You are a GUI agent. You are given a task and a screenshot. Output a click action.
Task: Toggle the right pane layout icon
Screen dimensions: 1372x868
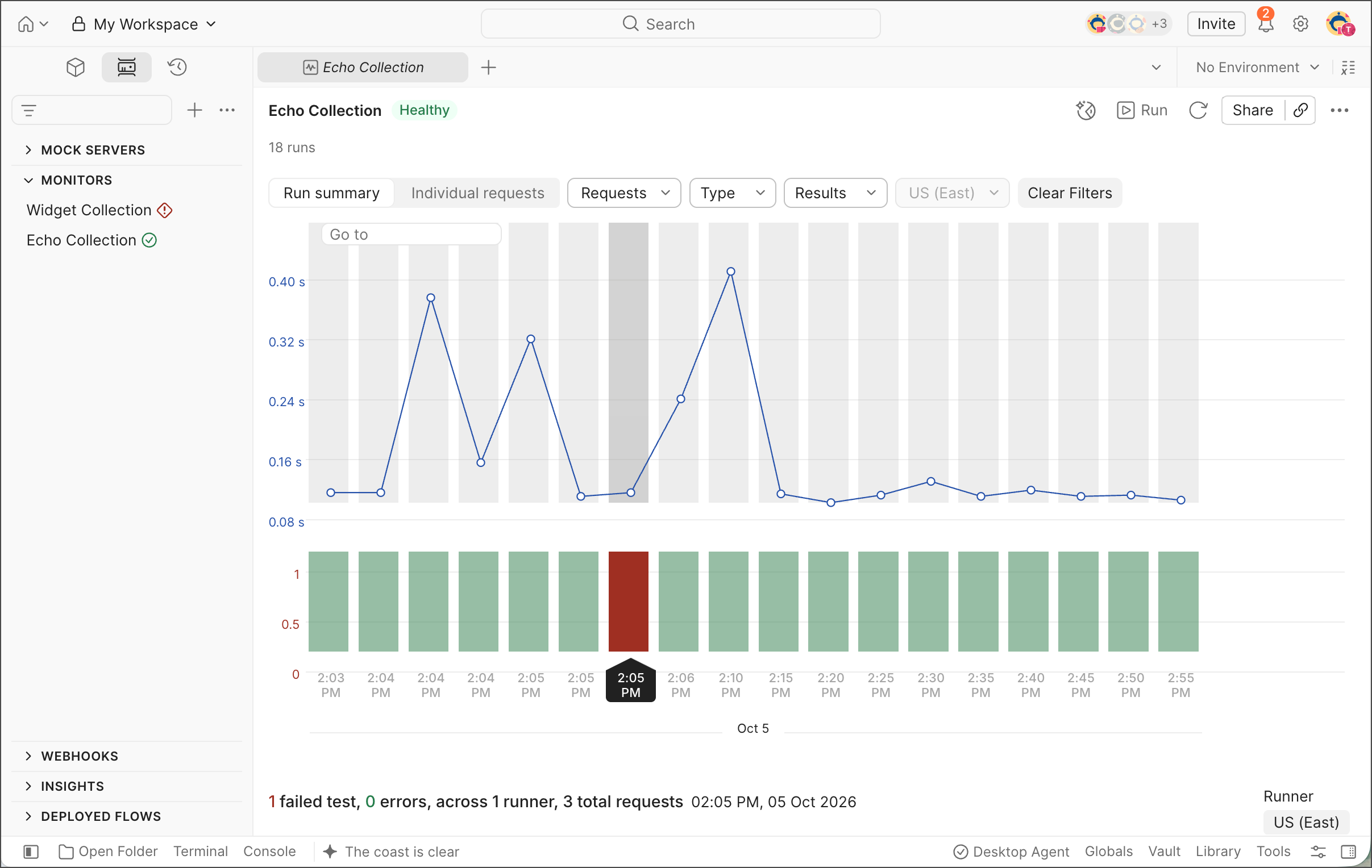point(1349,852)
